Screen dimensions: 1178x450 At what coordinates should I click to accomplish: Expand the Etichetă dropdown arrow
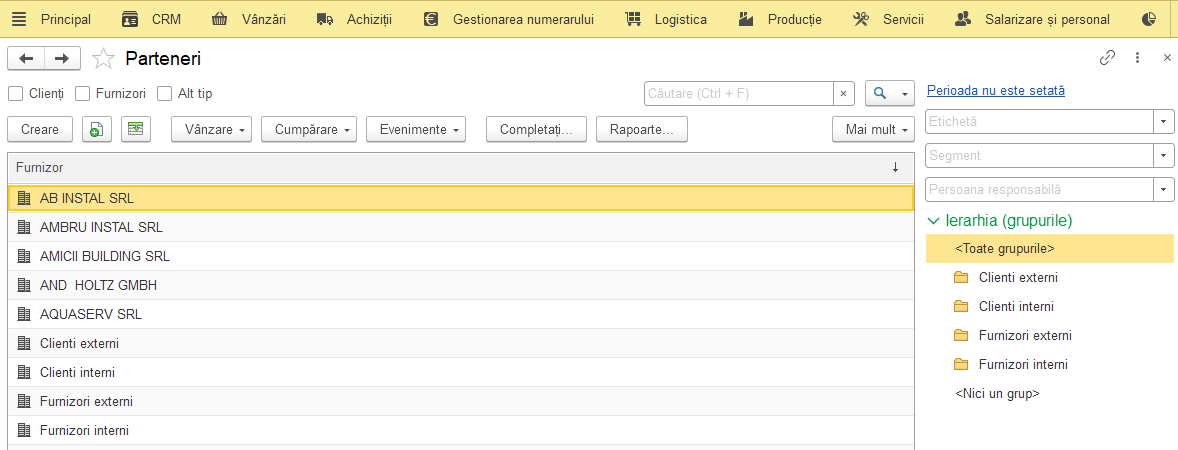pos(1164,121)
